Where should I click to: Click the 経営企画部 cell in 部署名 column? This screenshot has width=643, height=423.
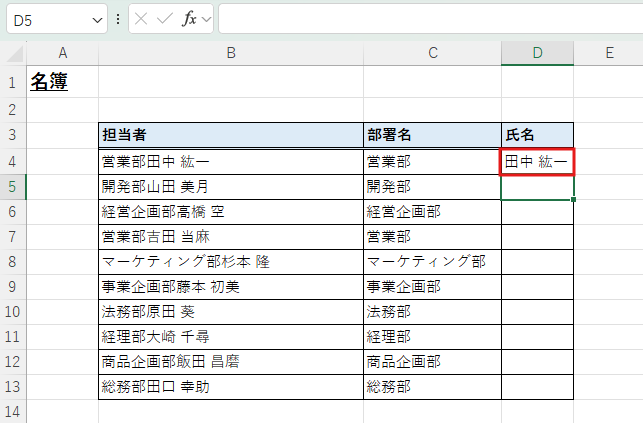[432, 211]
